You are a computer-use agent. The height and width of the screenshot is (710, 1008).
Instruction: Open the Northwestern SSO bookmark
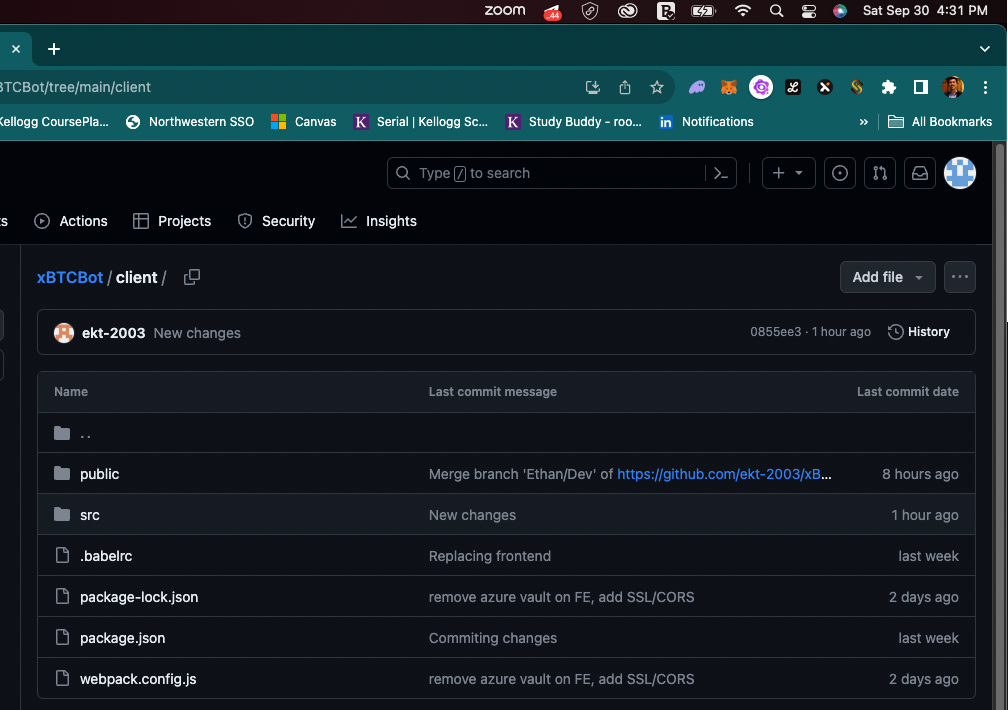tap(190, 122)
